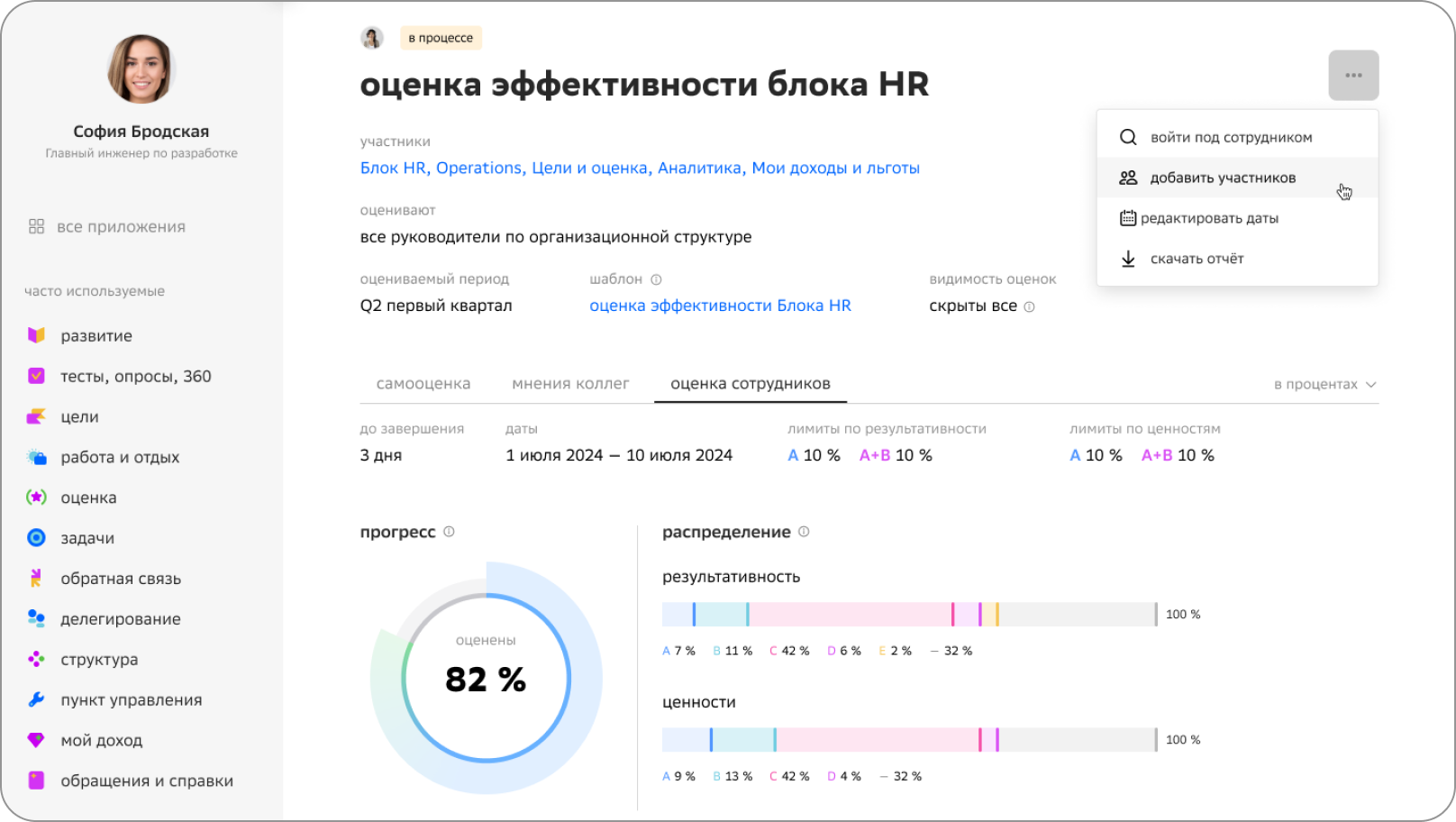This screenshot has width=1456, height=822.
Task: Click the задачи circle icon in sidebar
Action: click(36, 538)
